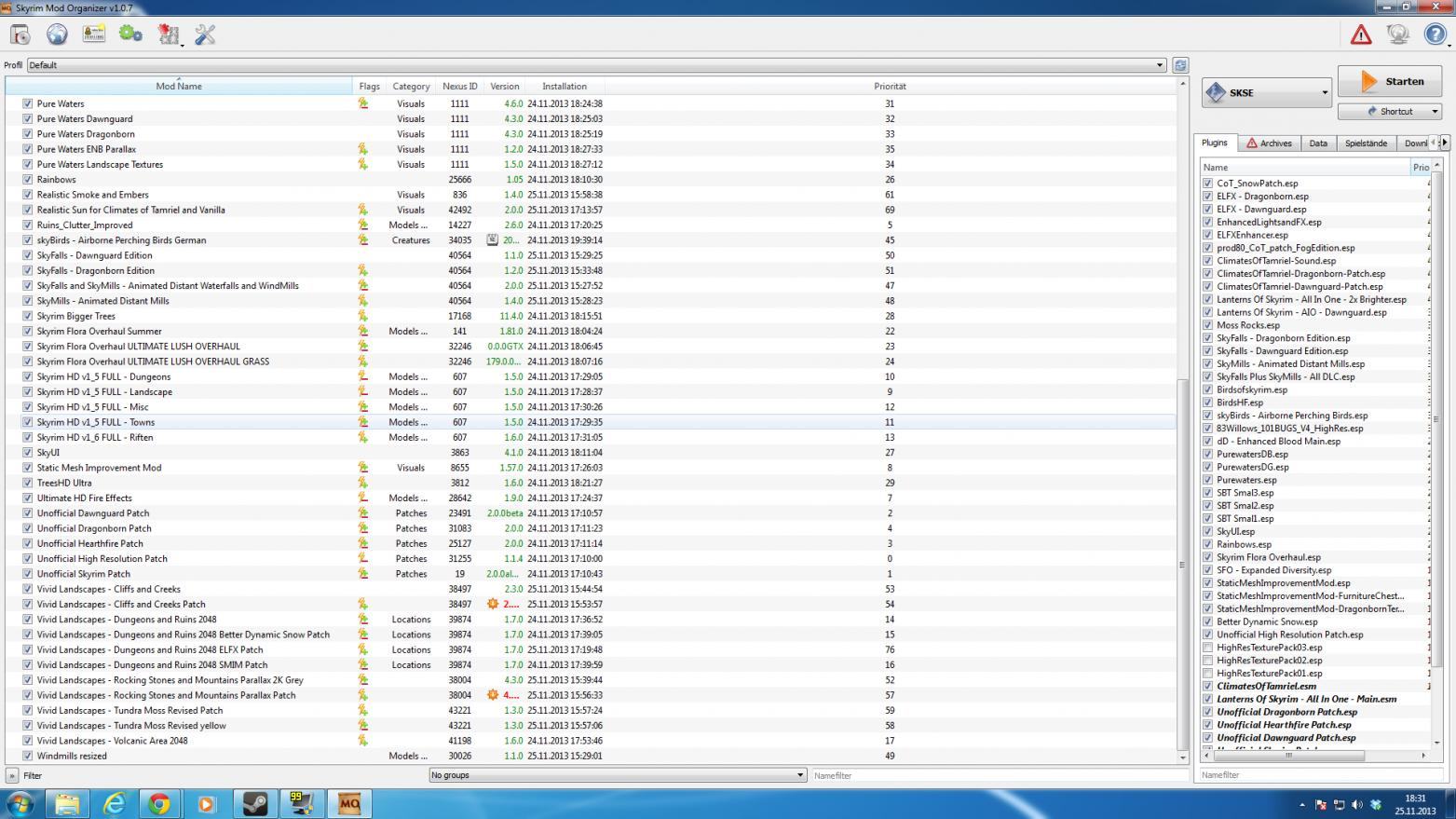Disable Skyrim HD v1_5 FULL - Towns mod
Viewport: 1456px width, 819px height.
pyautogui.click(x=27, y=422)
